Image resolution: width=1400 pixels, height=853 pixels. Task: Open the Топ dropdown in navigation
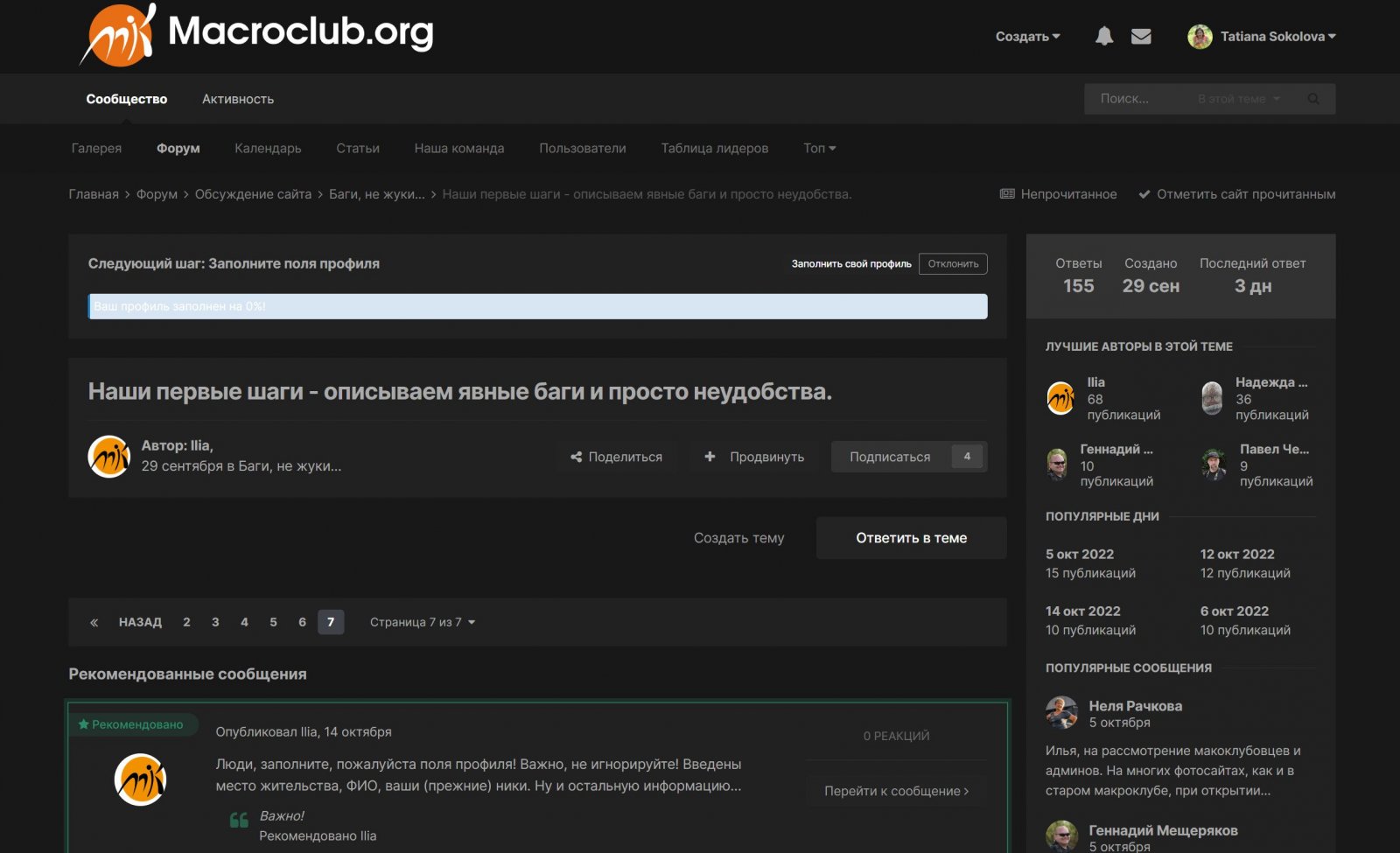(x=819, y=148)
